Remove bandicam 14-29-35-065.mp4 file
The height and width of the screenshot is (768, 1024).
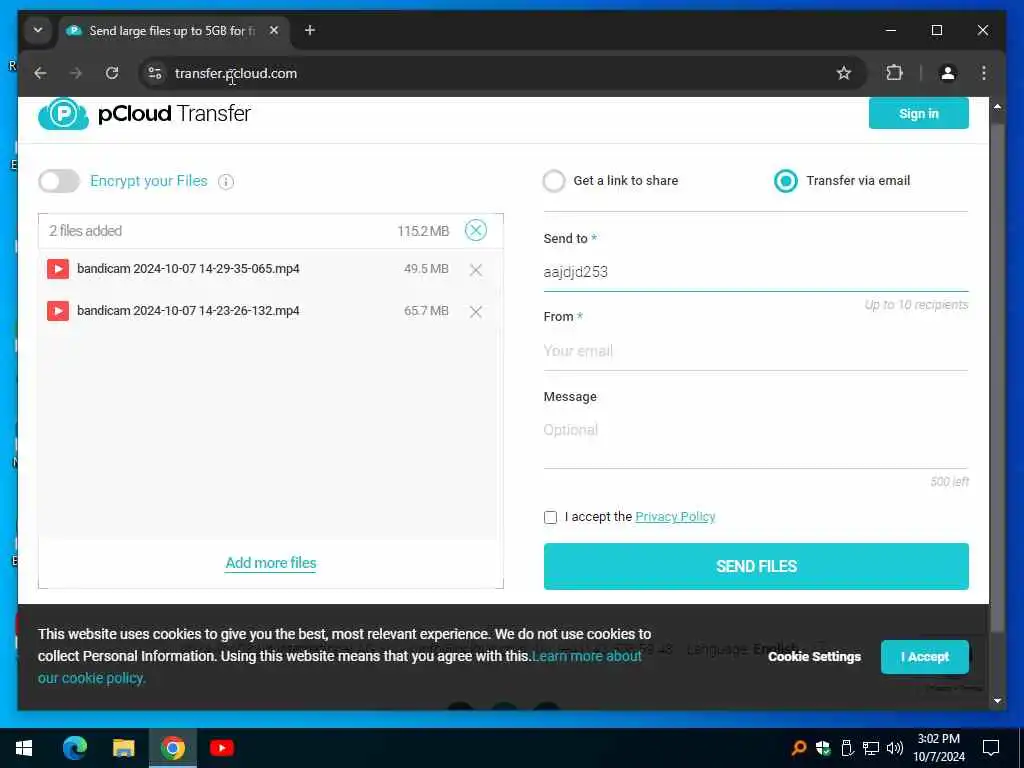tap(475, 270)
